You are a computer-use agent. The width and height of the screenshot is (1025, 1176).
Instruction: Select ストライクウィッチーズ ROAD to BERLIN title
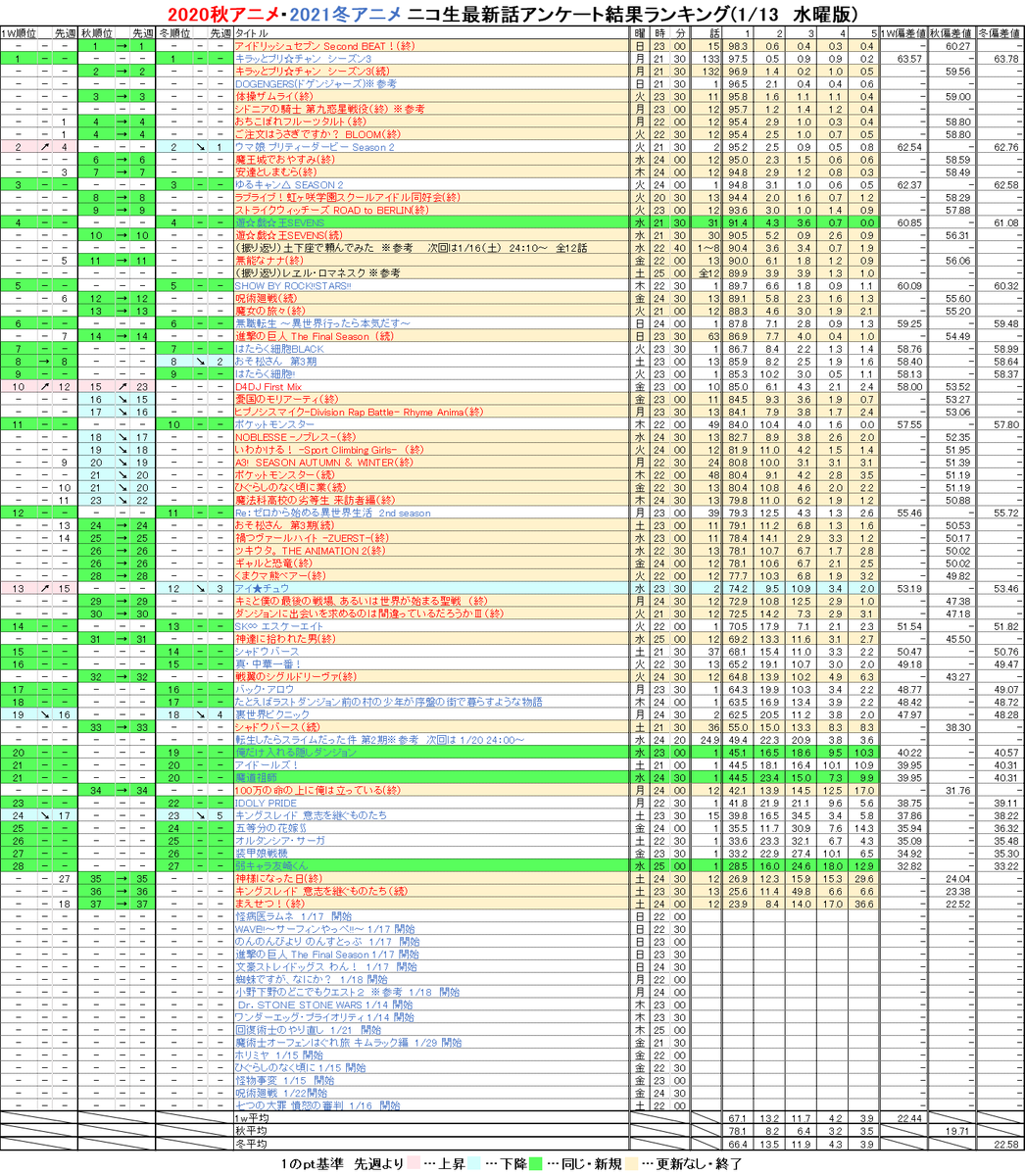pos(332,211)
